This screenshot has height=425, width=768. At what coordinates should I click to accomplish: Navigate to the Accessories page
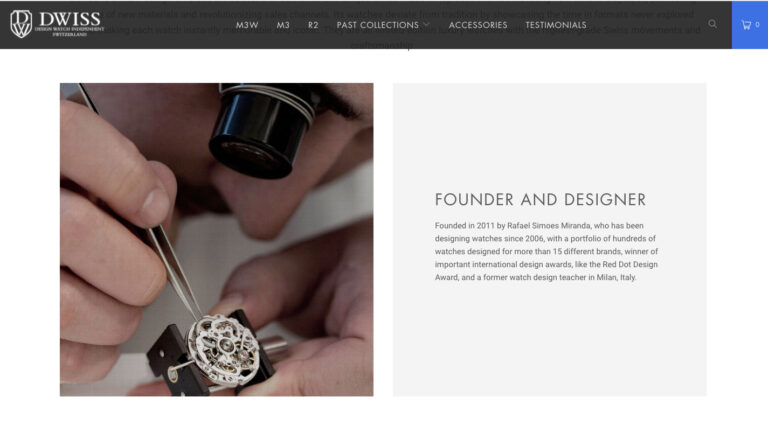(x=478, y=25)
